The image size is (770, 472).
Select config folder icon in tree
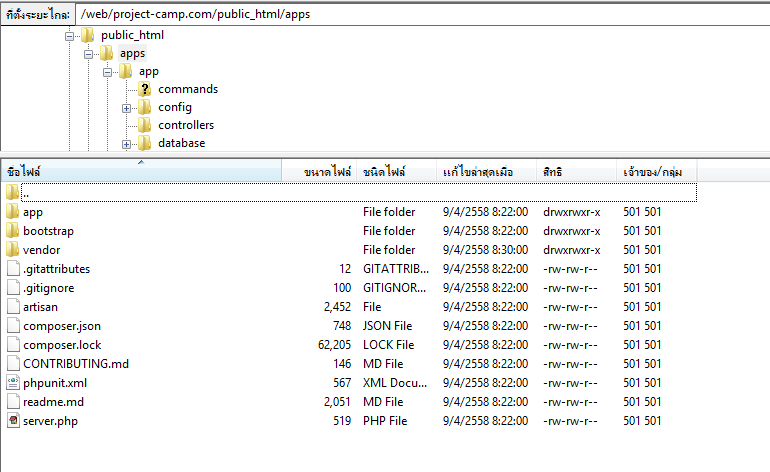click(144, 107)
